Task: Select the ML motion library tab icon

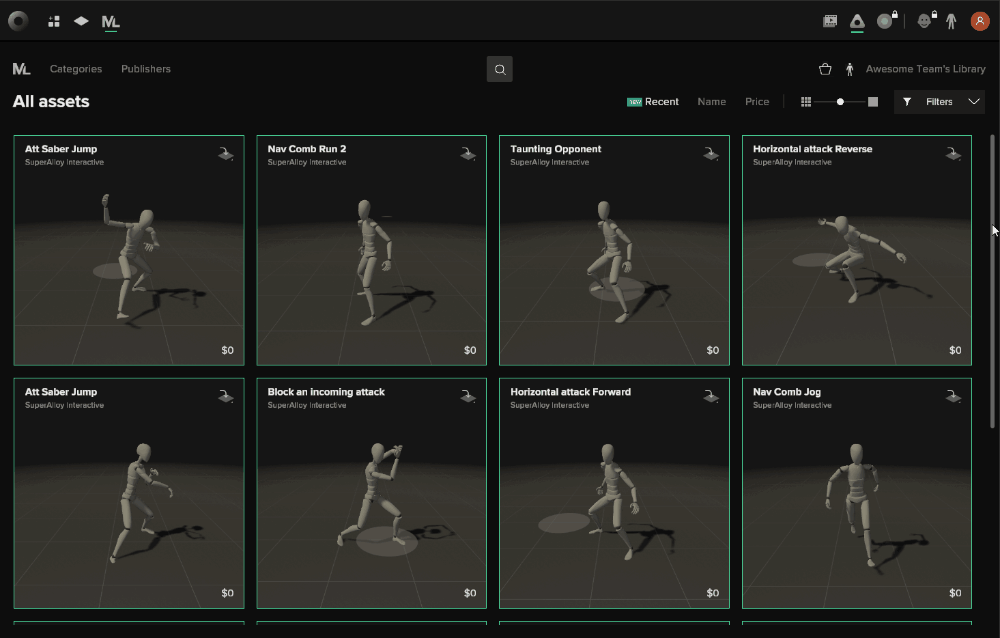Action: pos(110,22)
